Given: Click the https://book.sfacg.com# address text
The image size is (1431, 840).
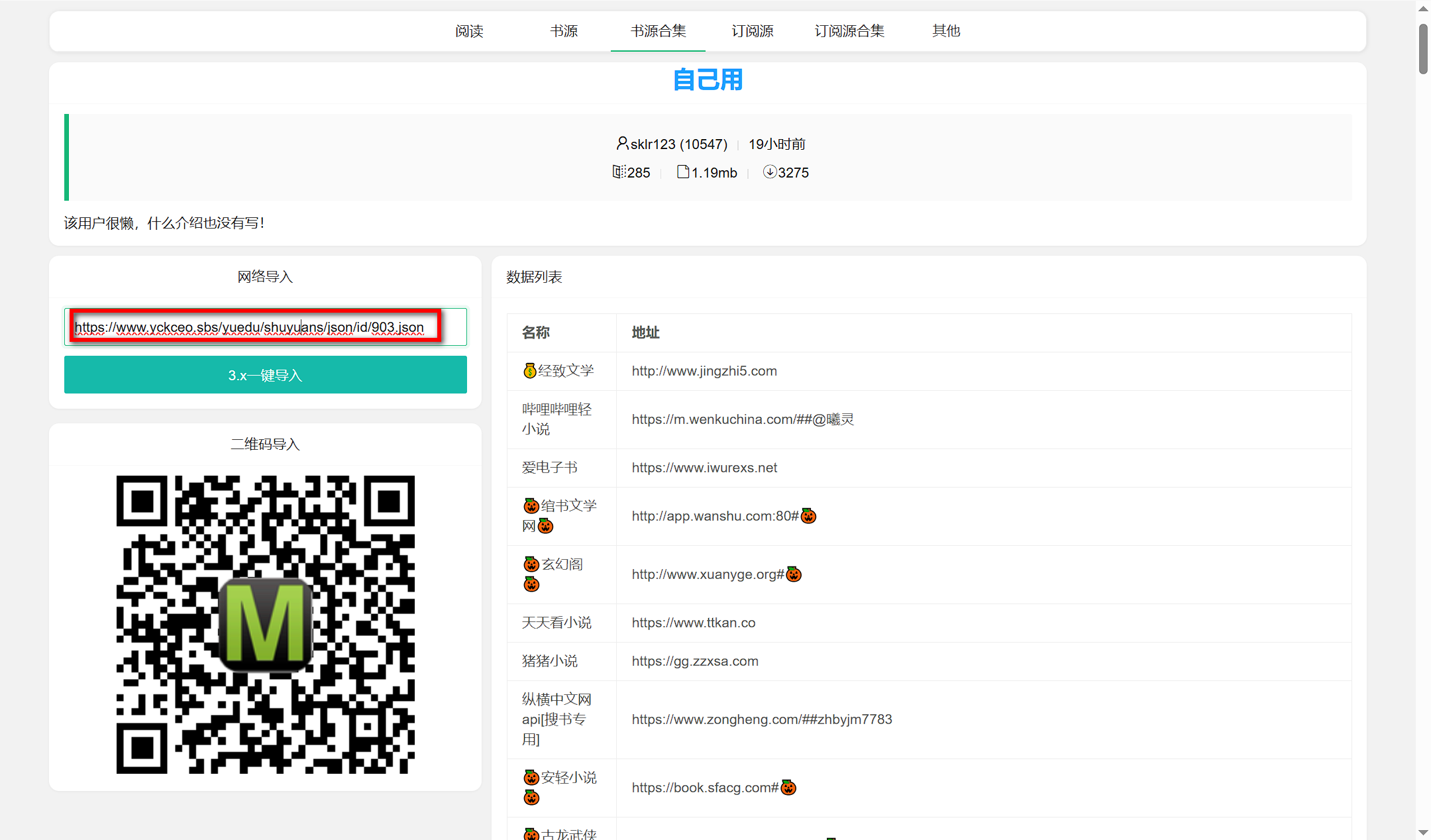Looking at the screenshot, I should (x=705, y=788).
